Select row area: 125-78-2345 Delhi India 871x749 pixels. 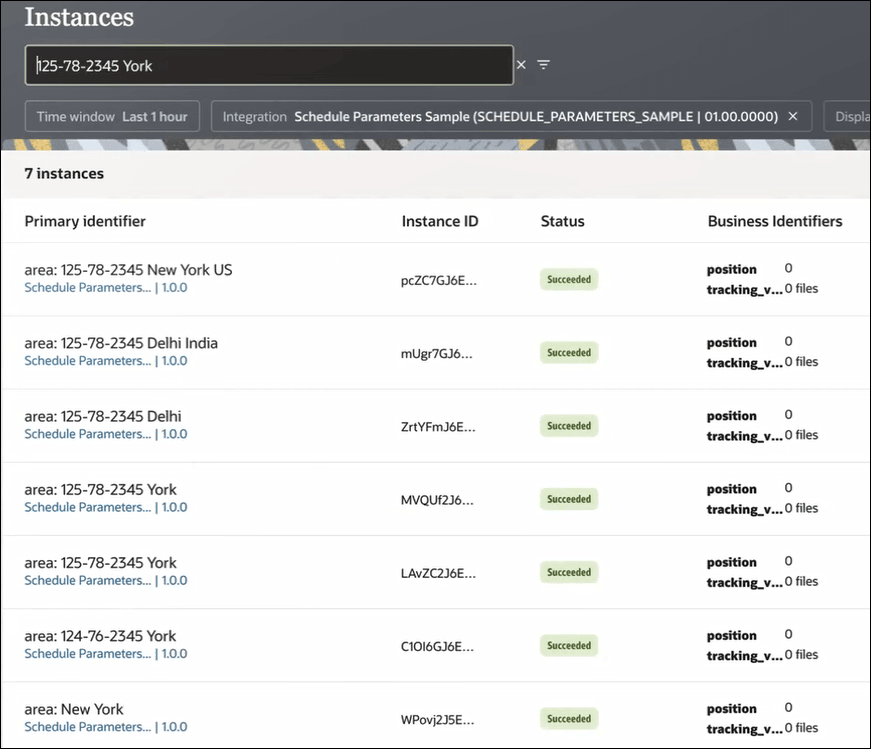click(436, 352)
